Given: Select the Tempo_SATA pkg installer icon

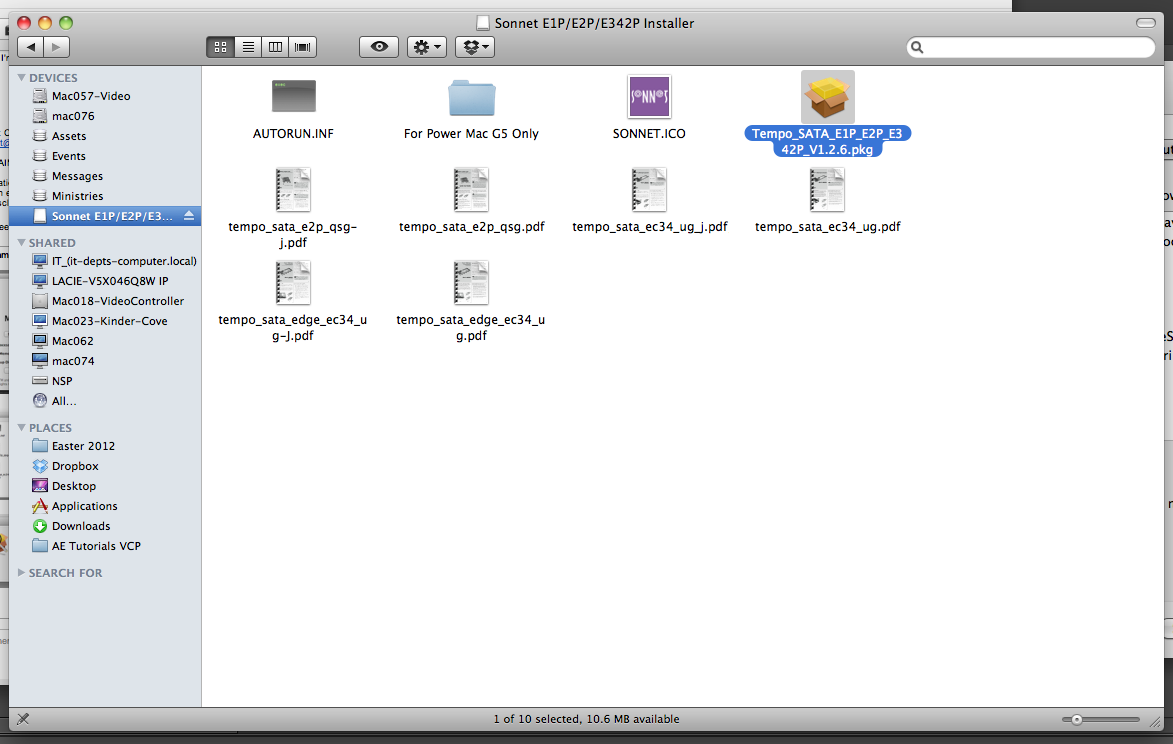Looking at the screenshot, I should pos(827,97).
